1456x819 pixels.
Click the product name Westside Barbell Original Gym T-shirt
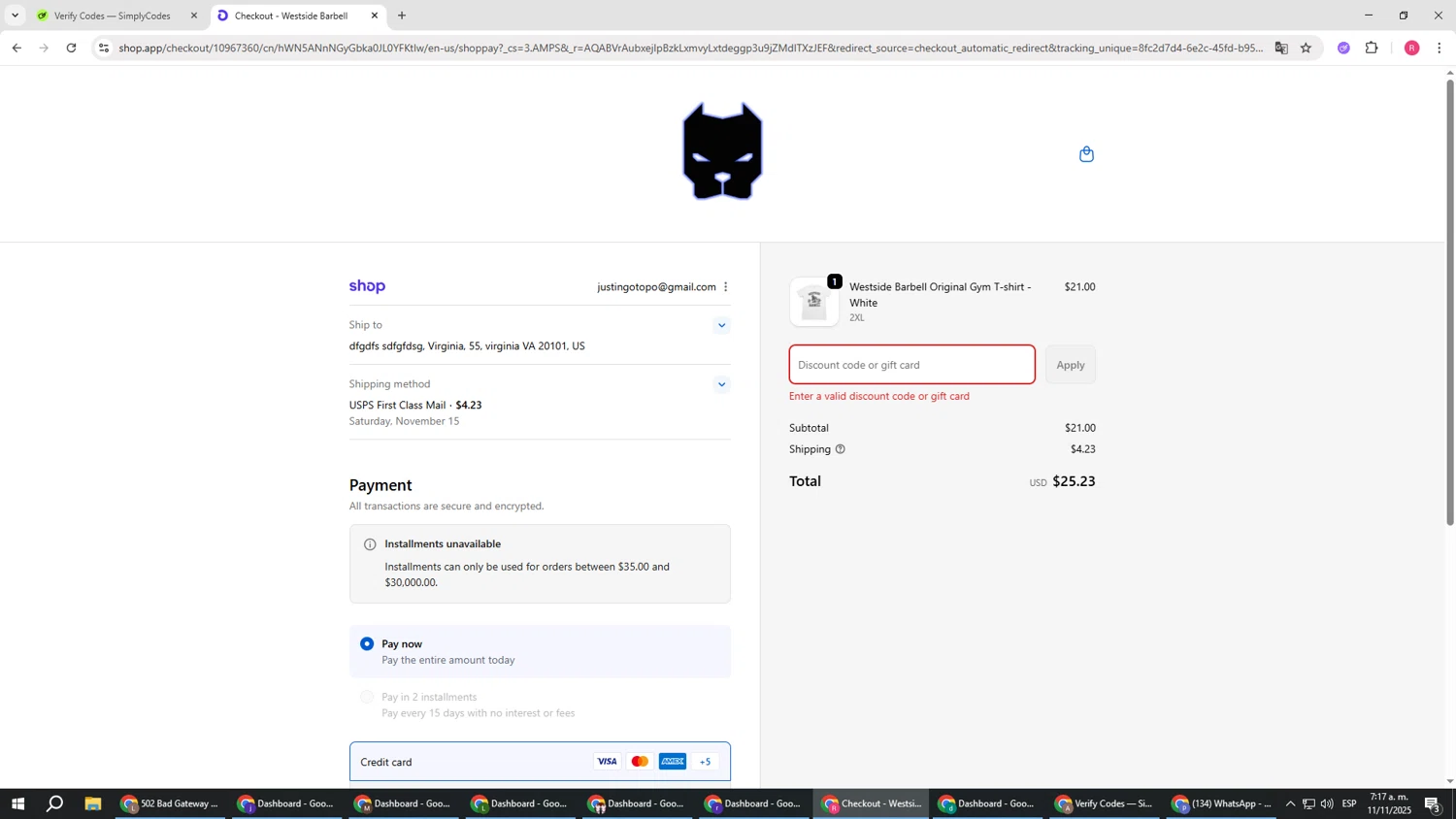click(940, 294)
